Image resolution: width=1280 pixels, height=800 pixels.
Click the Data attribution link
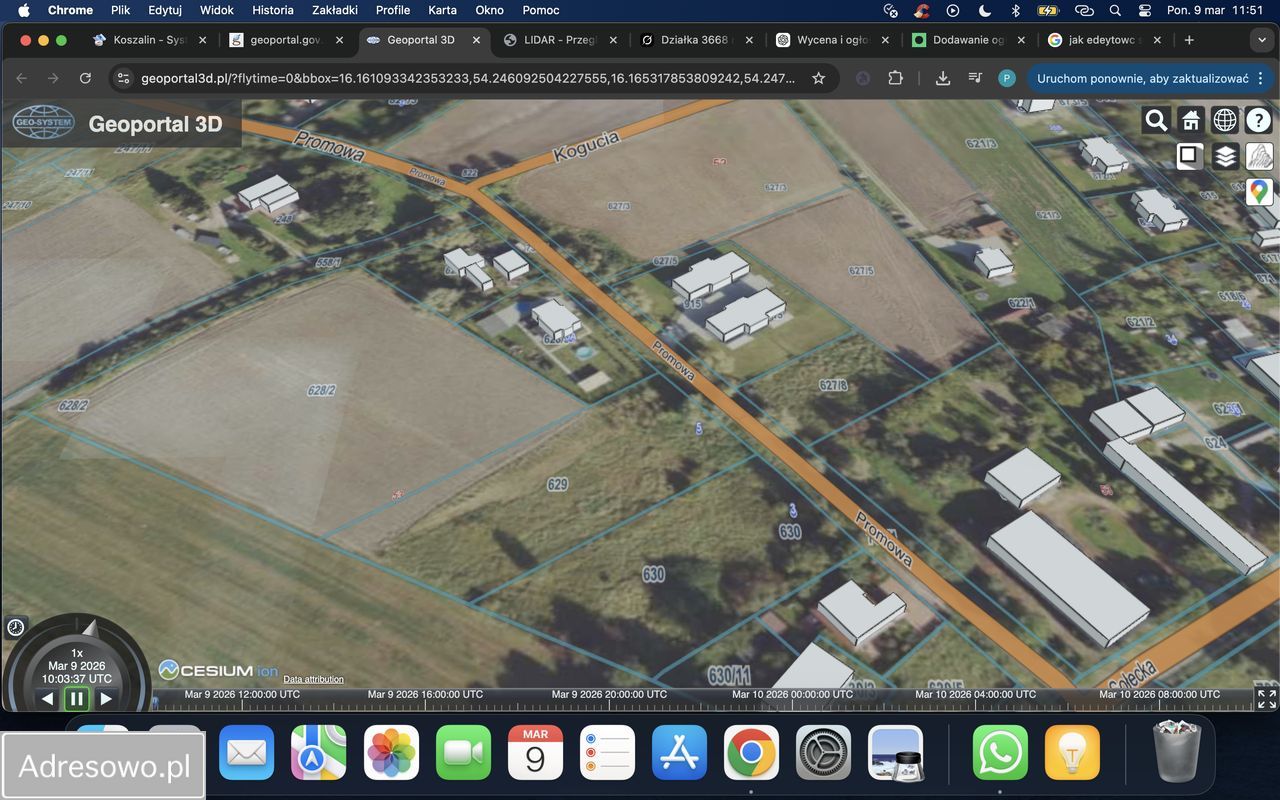coord(313,679)
